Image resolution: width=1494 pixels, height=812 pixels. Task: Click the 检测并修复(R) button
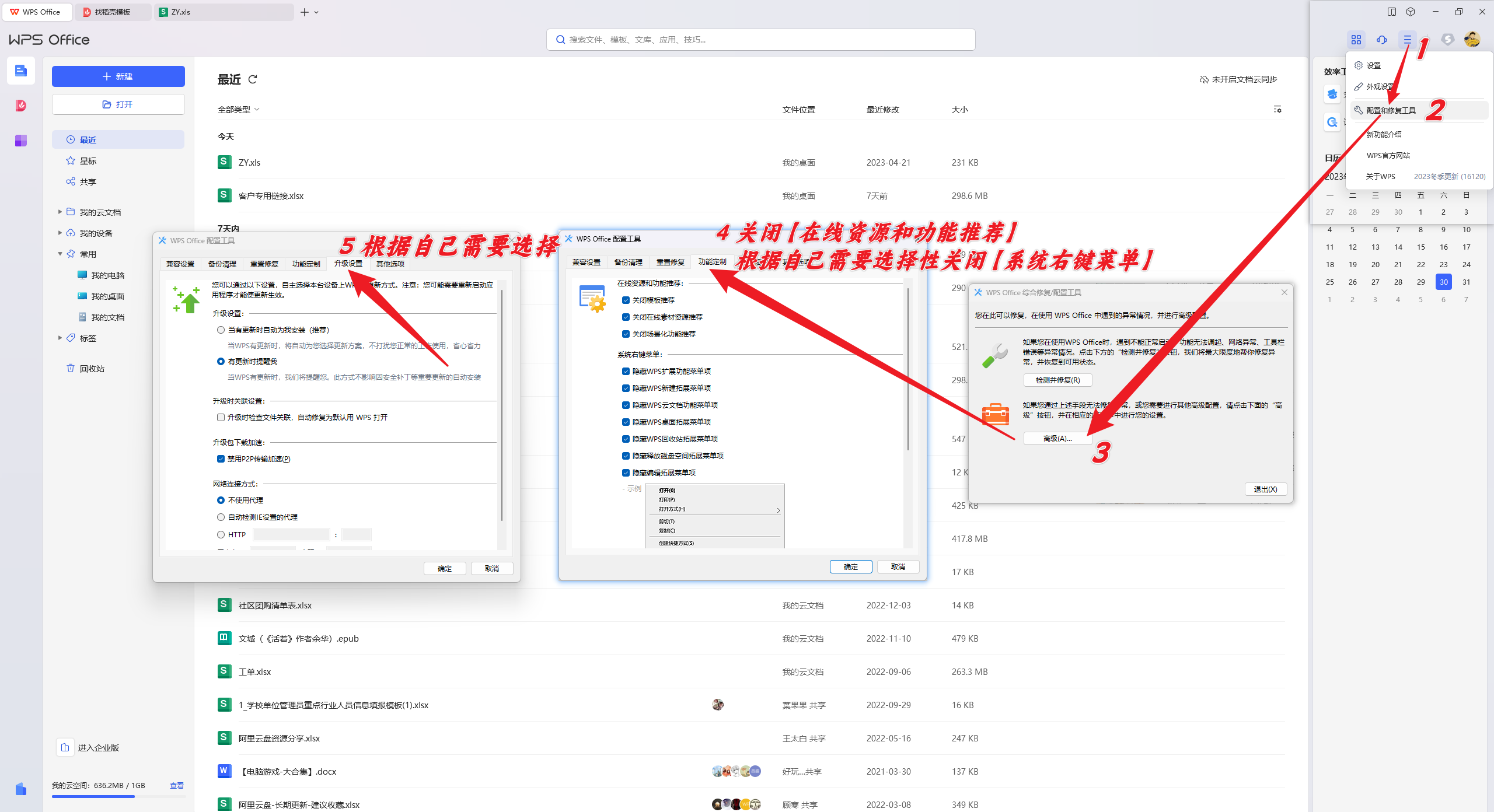[x=1057, y=380]
